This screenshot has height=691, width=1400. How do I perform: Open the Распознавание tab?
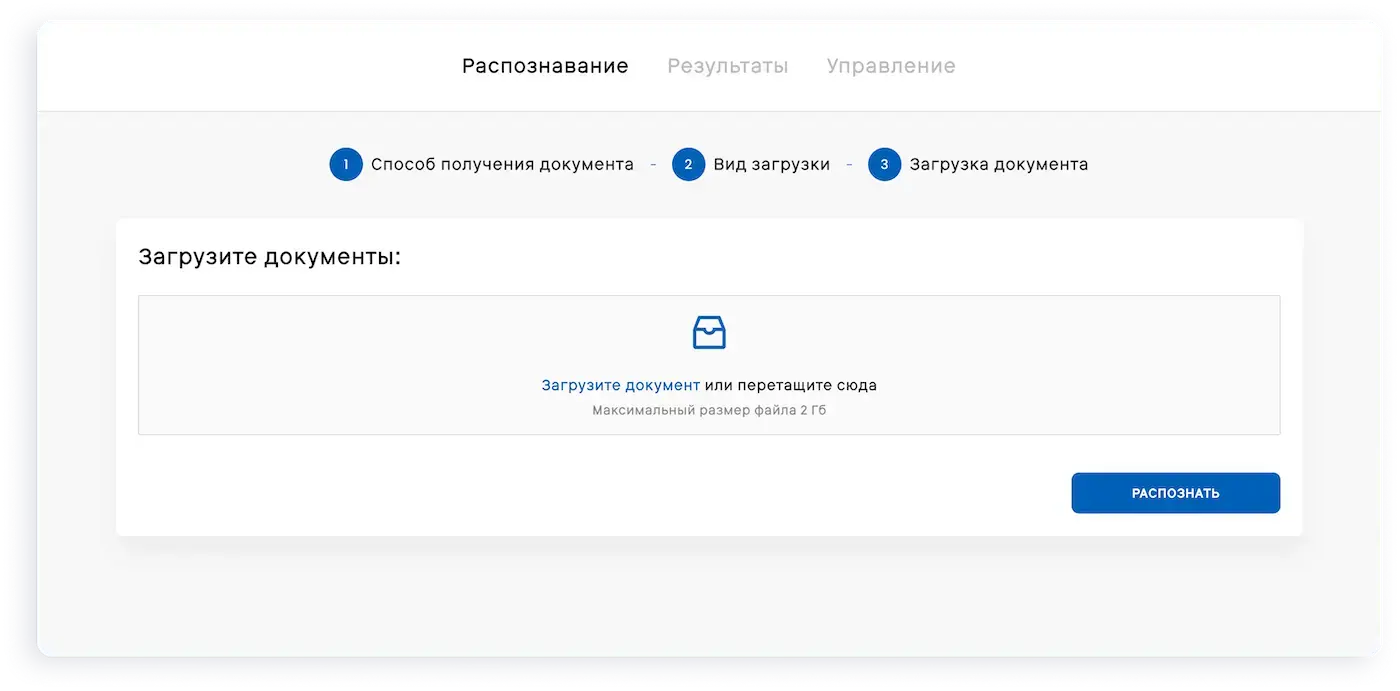click(545, 66)
